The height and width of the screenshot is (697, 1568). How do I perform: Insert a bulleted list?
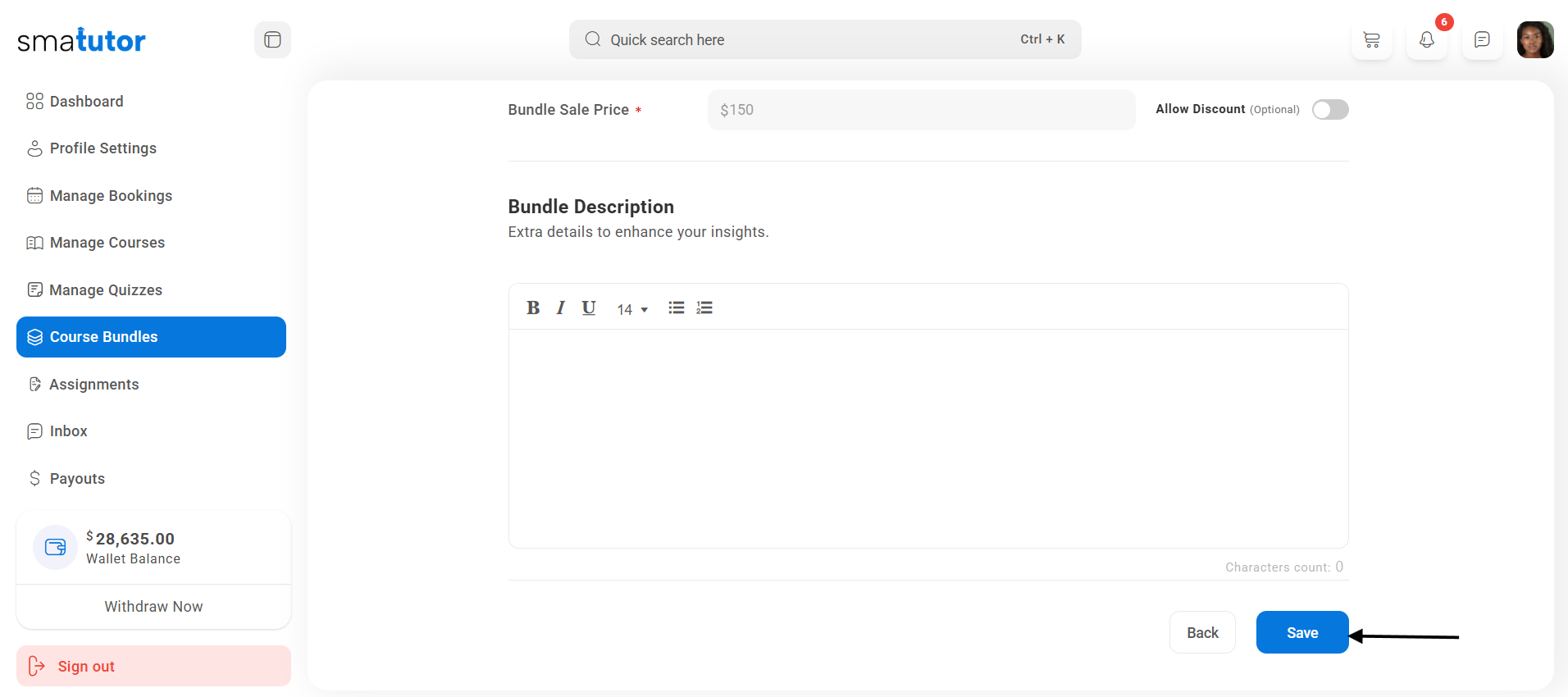676,307
